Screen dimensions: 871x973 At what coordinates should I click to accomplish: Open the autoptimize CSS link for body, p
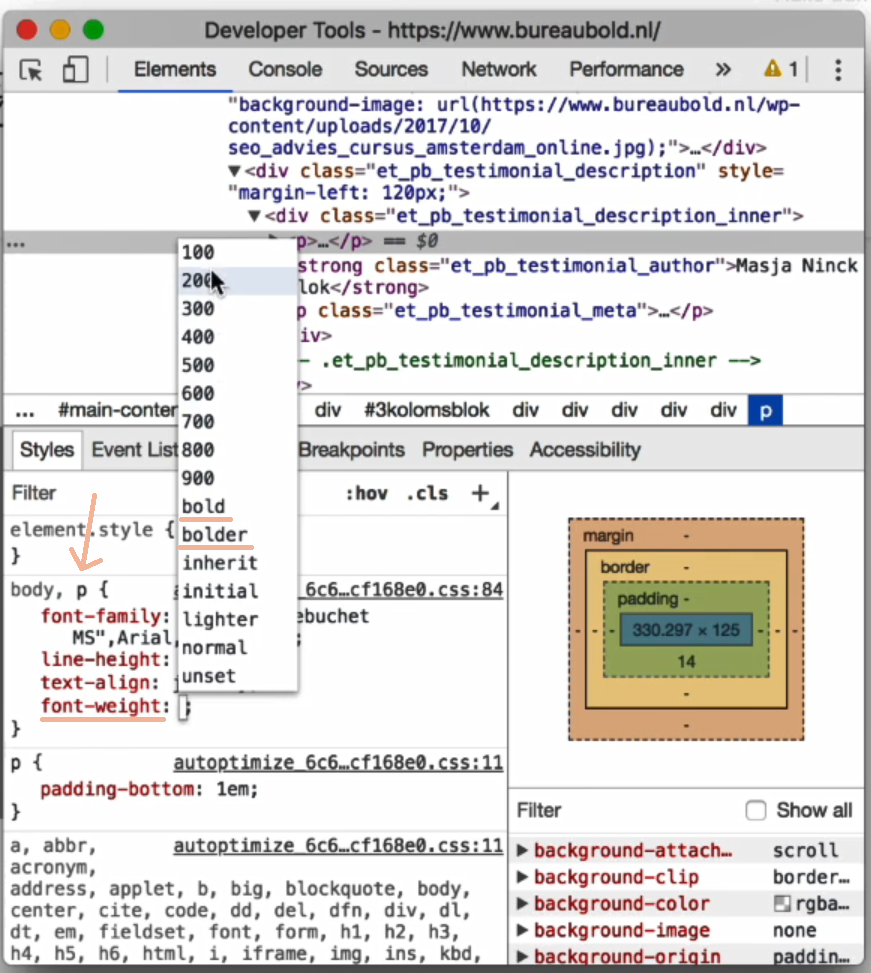[400, 590]
